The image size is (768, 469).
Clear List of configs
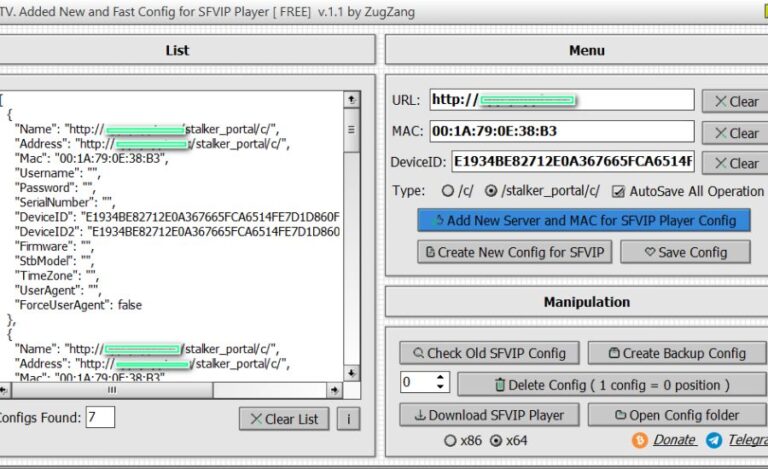[284, 419]
